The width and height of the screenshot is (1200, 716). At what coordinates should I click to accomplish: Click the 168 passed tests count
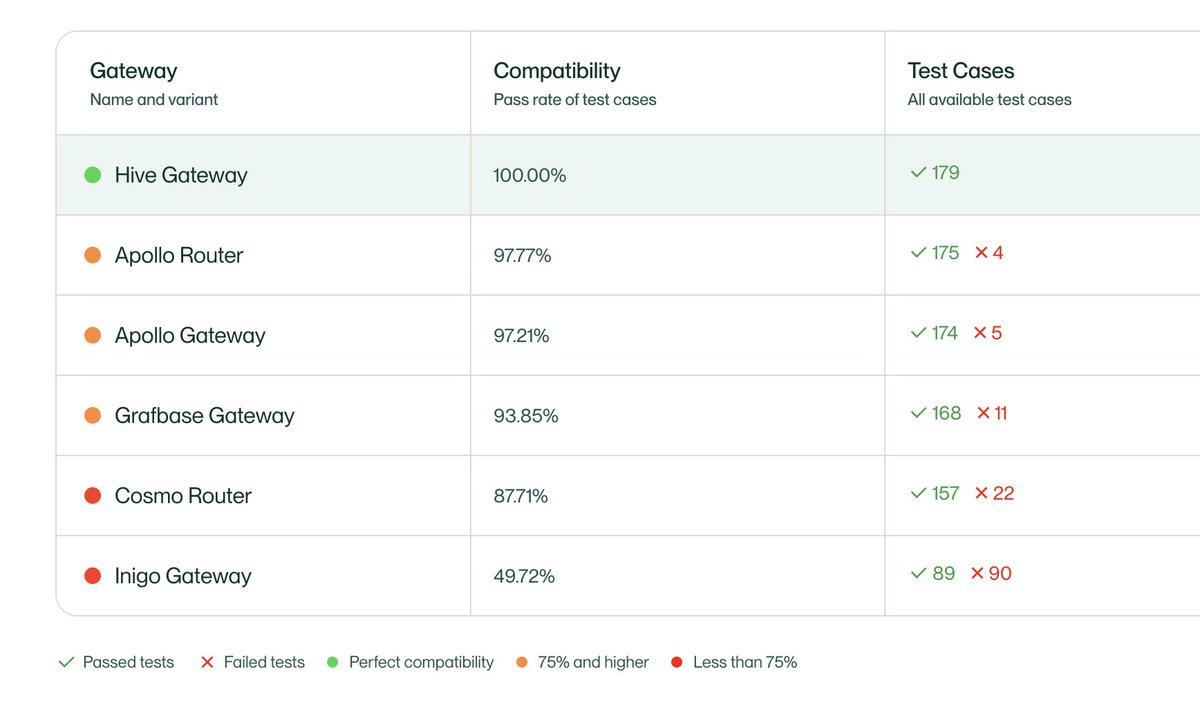pos(946,413)
